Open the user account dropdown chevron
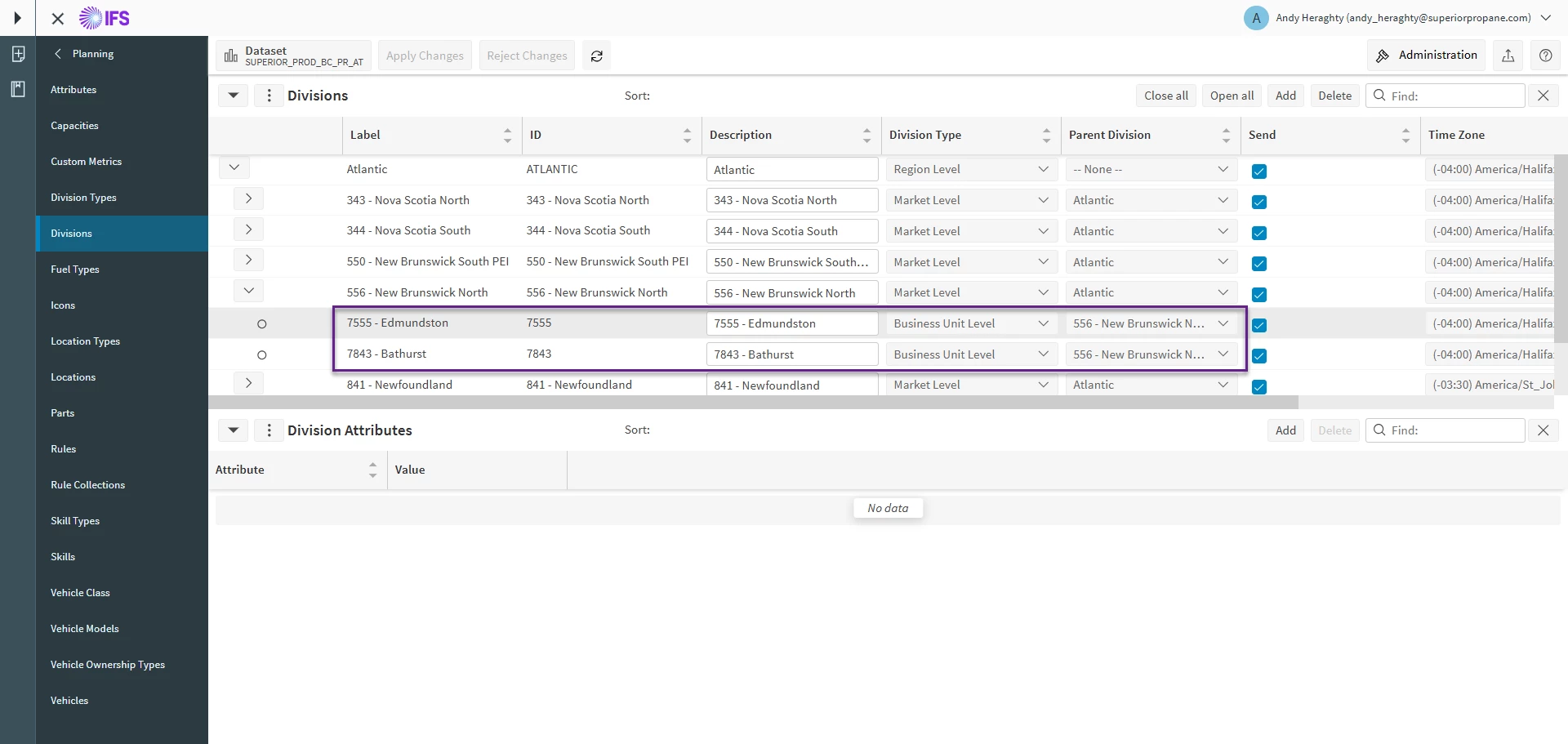1568x744 pixels. [1545, 18]
